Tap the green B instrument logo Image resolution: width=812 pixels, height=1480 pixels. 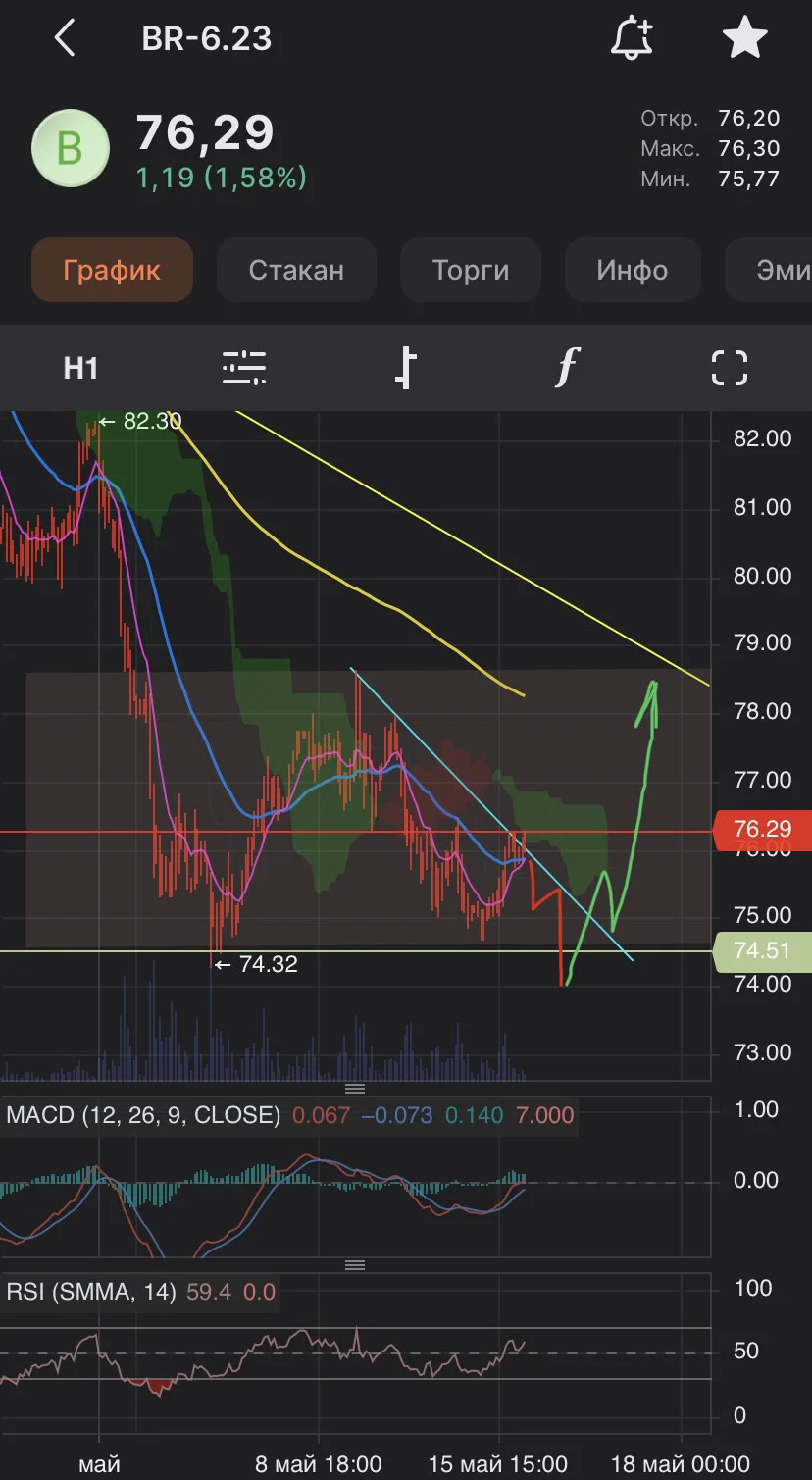70,148
